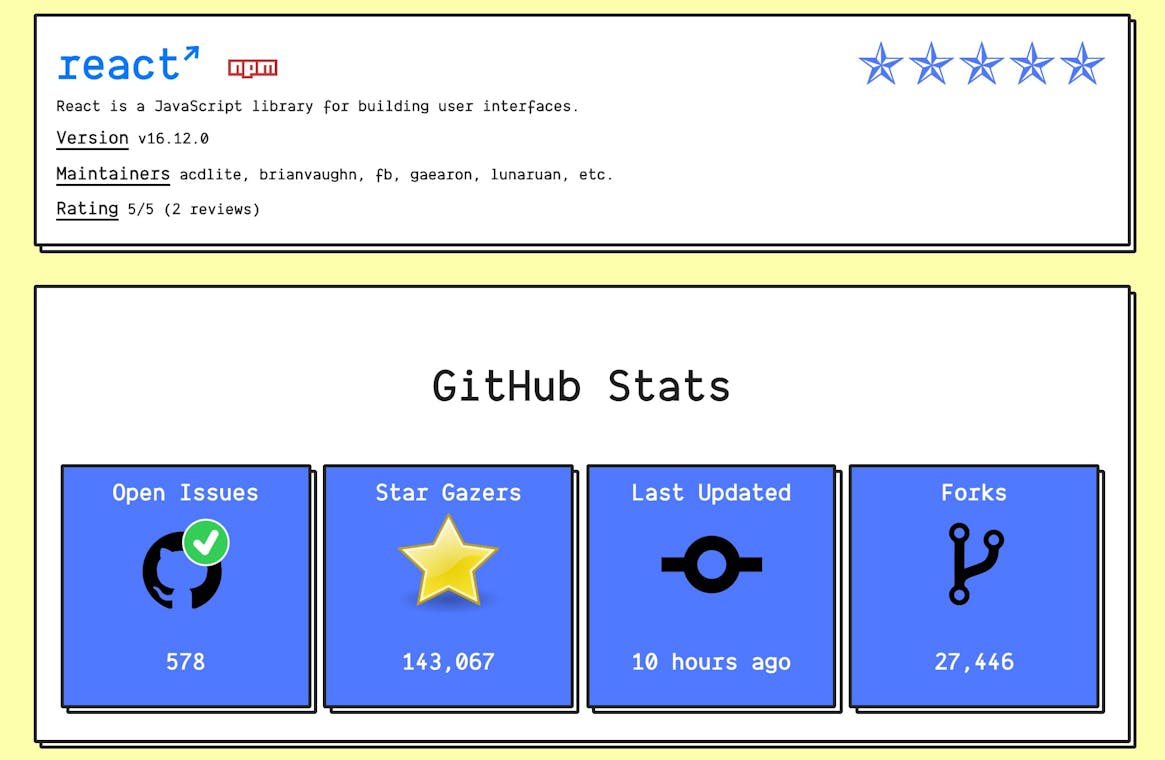Click the git fork branch icon
Viewport: 1165px width, 760px height.
pyautogui.click(x=976, y=564)
